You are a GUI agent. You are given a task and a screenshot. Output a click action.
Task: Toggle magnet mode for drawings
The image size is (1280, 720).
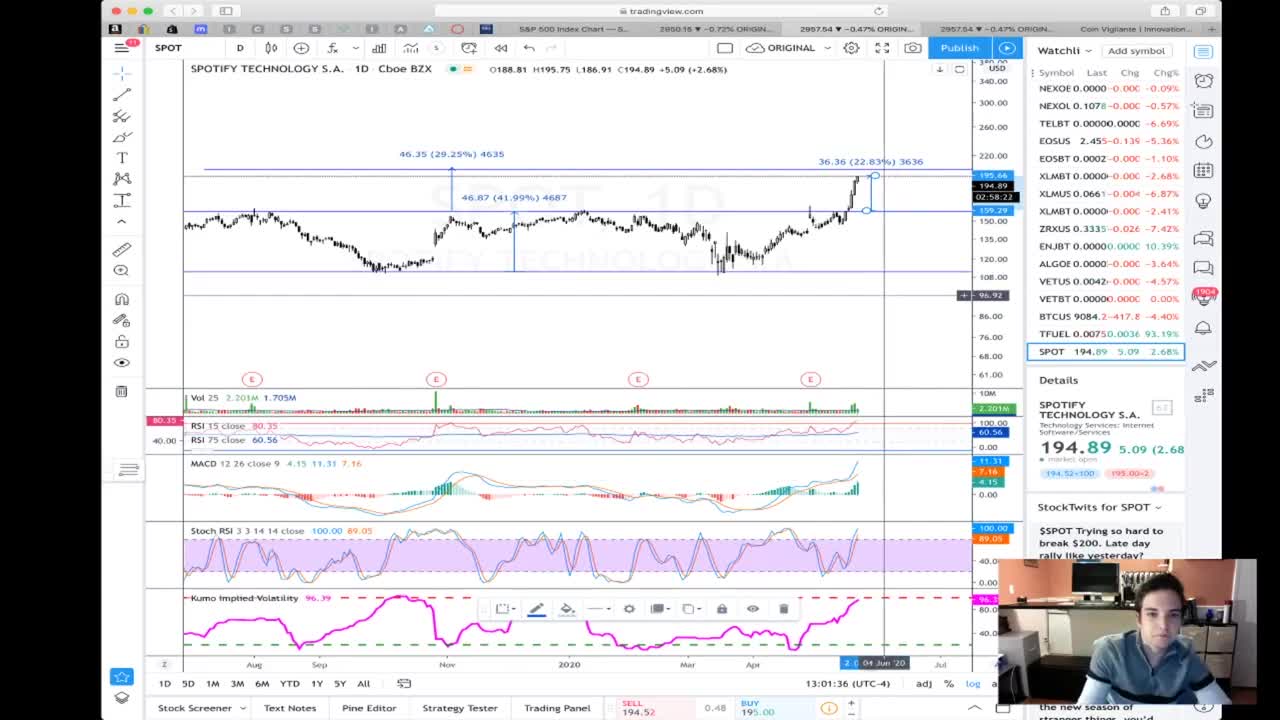[122, 299]
